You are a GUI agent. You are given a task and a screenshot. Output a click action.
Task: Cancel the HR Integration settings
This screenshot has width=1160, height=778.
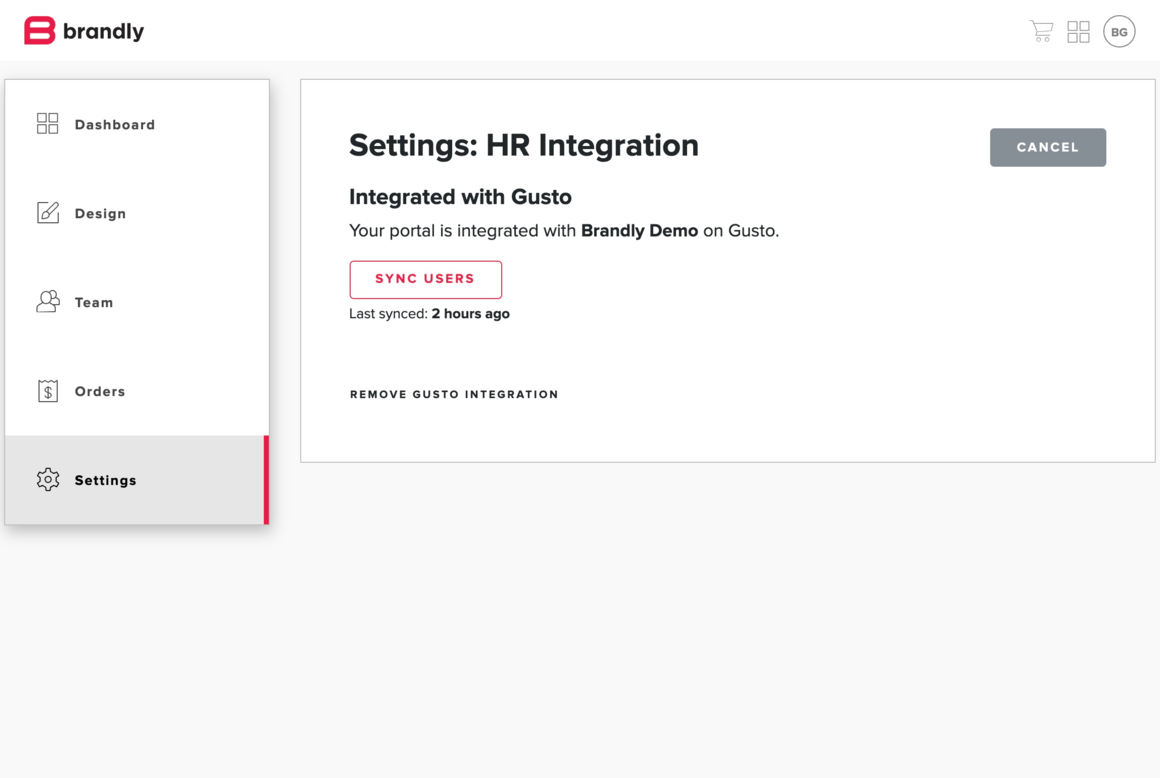coord(1048,147)
